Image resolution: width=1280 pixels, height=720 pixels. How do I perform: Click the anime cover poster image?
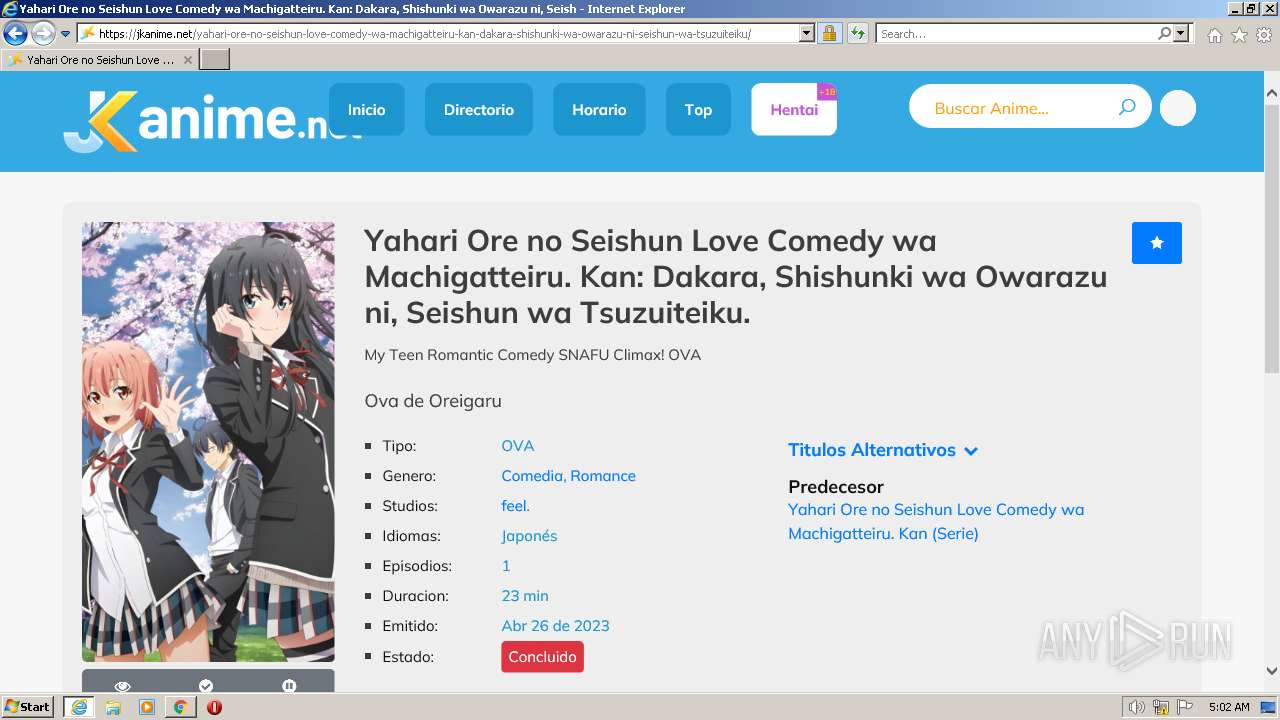[208, 442]
